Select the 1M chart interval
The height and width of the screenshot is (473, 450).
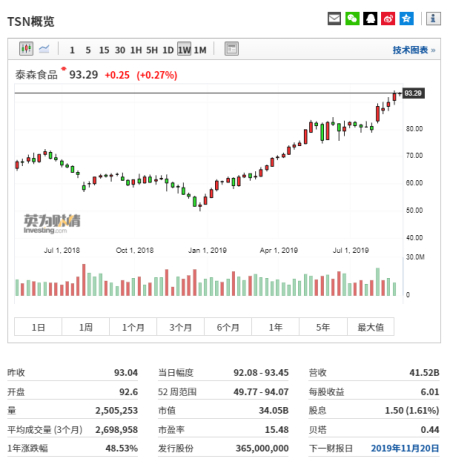pyautogui.click(x=200, y=50)
